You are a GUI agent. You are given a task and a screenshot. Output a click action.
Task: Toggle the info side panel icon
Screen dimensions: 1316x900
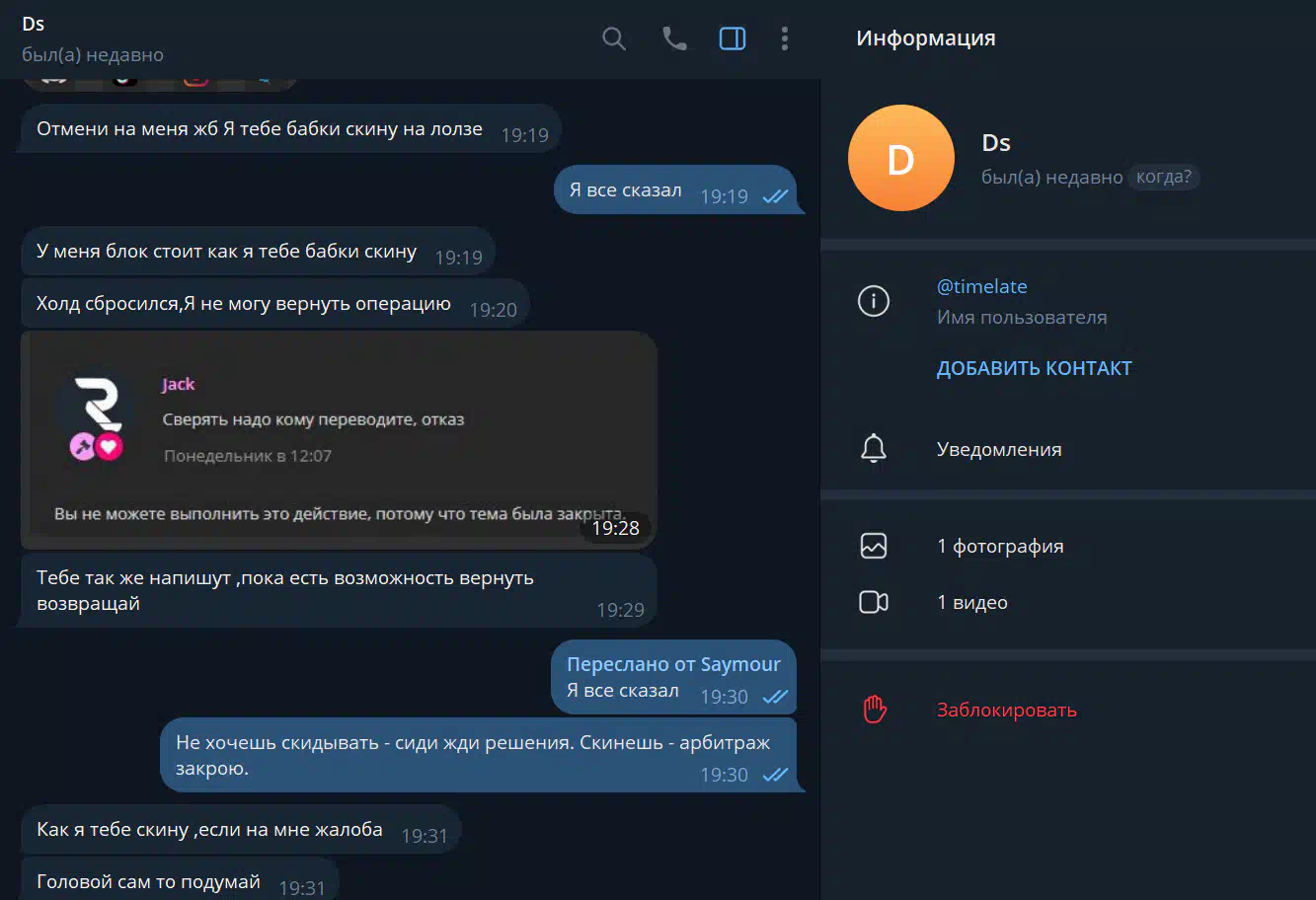(x=733, y=39)
